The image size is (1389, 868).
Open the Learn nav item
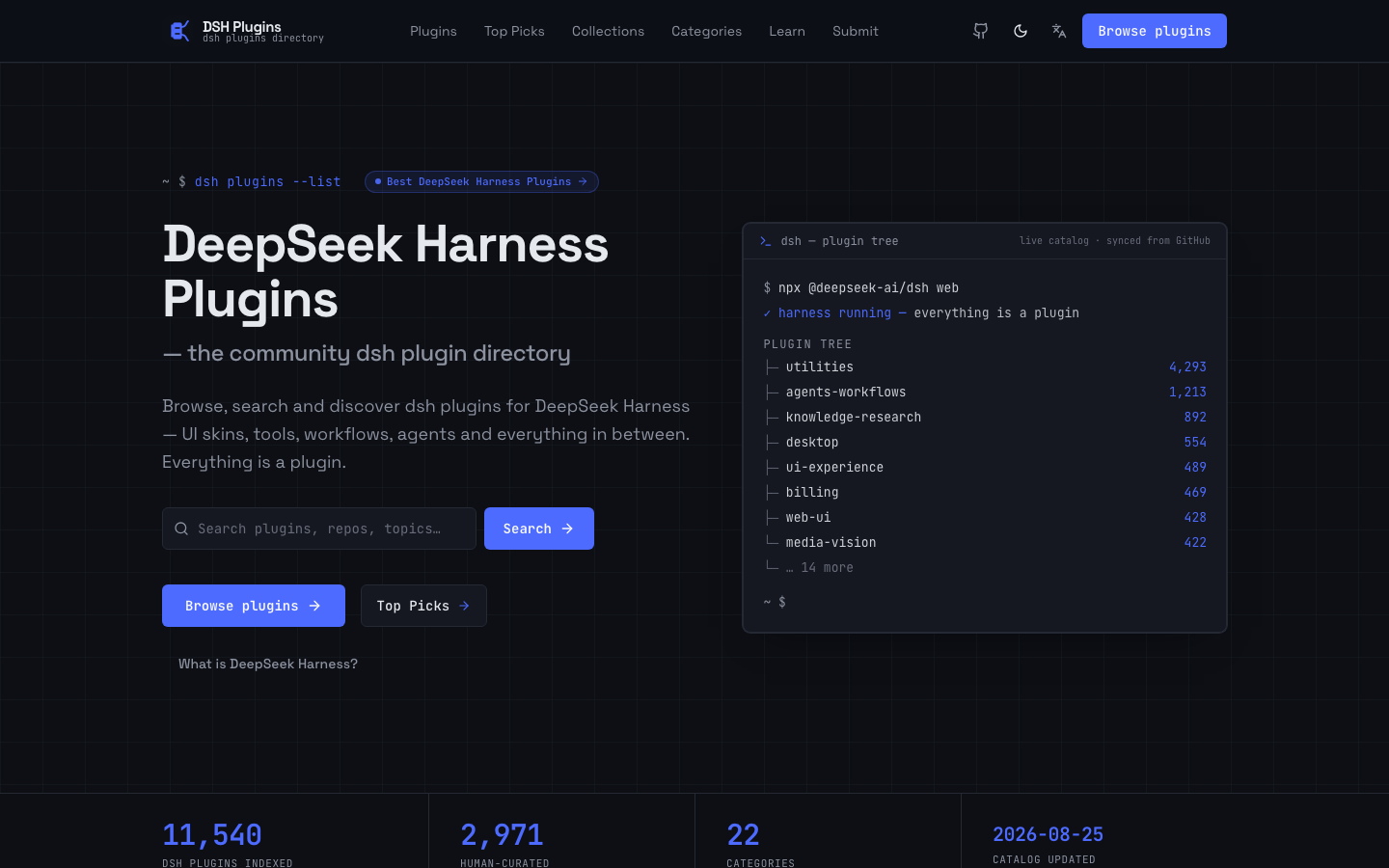point(787,31)
